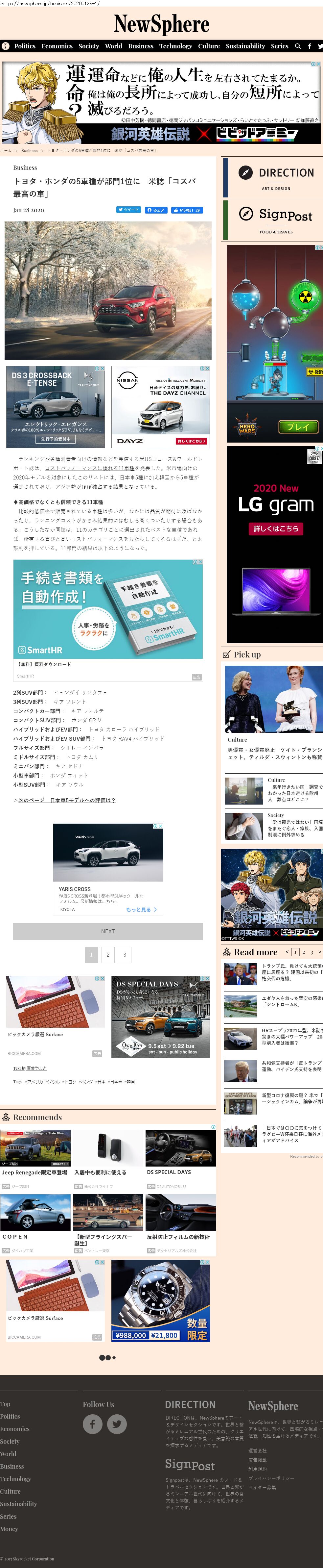This screenshot has width=323, height=1568.
Task: Go to article page 3
Action: pyautogui.click(x=125, y=954)
